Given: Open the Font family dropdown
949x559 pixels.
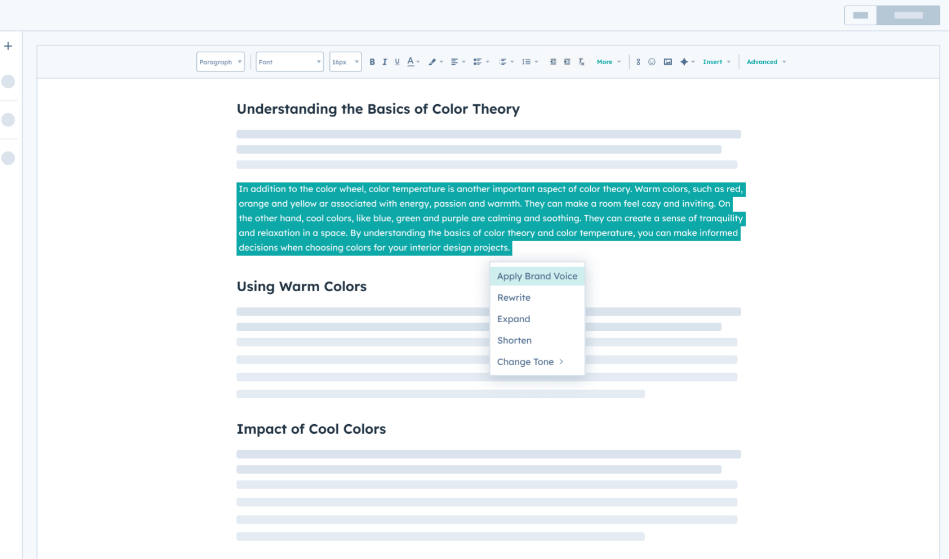Looking at the screenshot, I should (289, 62).
